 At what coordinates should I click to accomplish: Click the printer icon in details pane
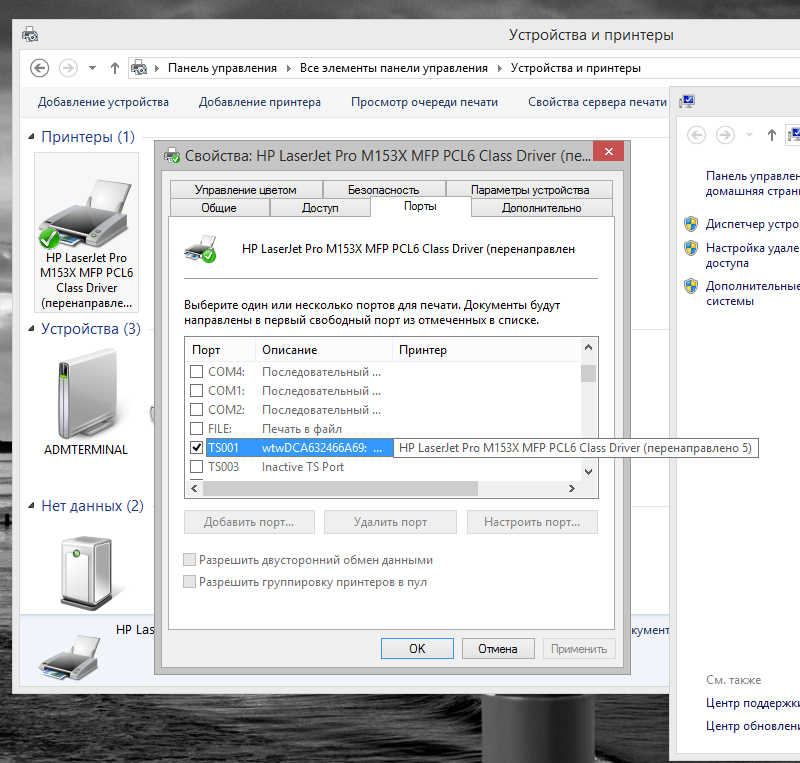68,654
